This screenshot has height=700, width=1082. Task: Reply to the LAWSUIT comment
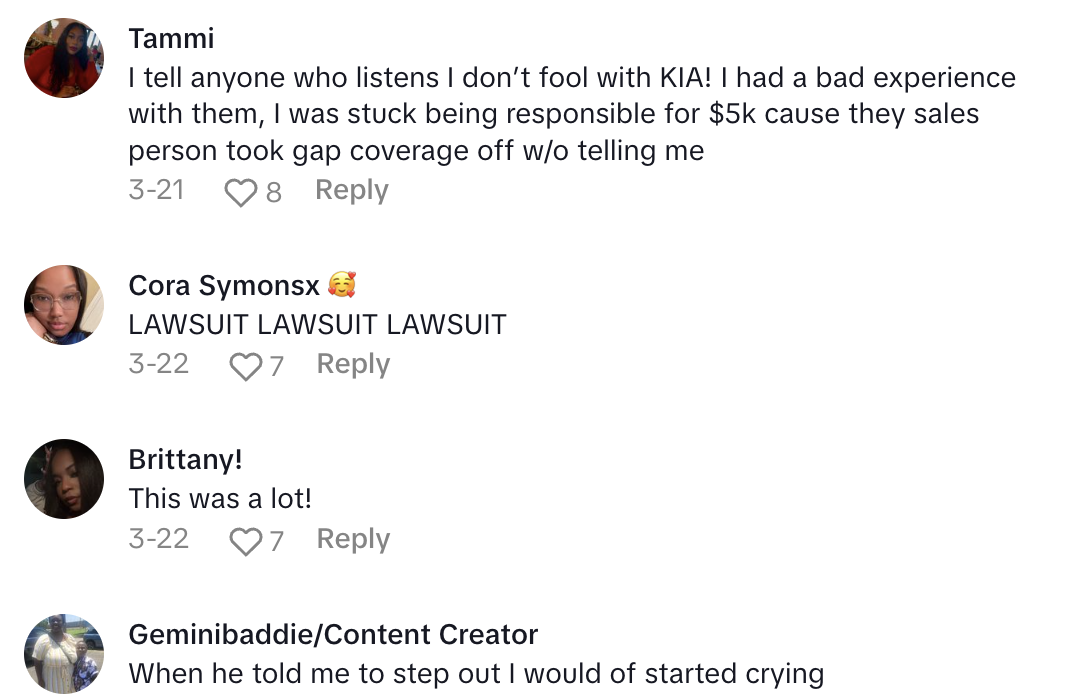pyautogui.click(x=353, y=364)
